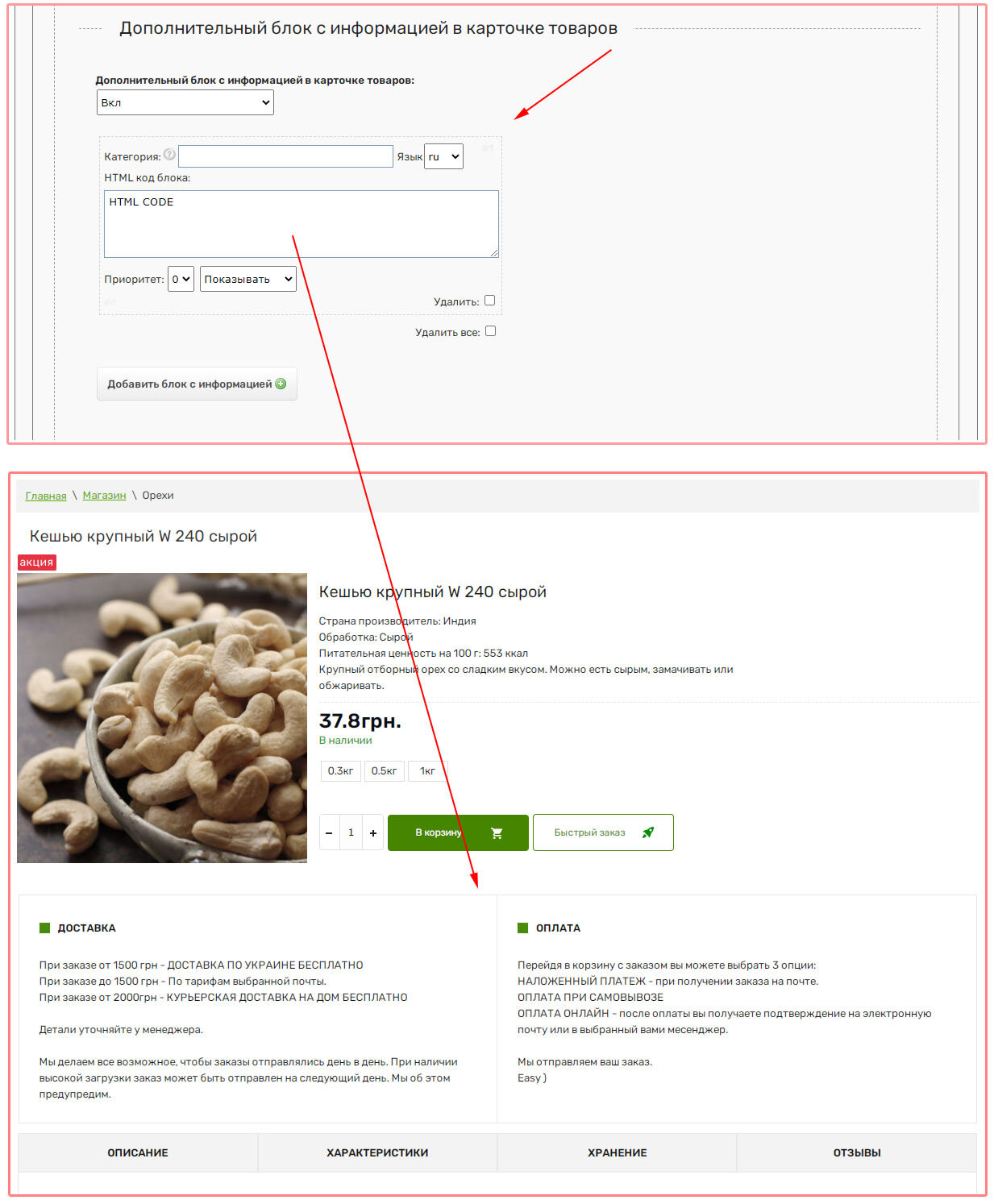Click the help icon next to Категория
994x1204 pixels.
click(169, 154)
